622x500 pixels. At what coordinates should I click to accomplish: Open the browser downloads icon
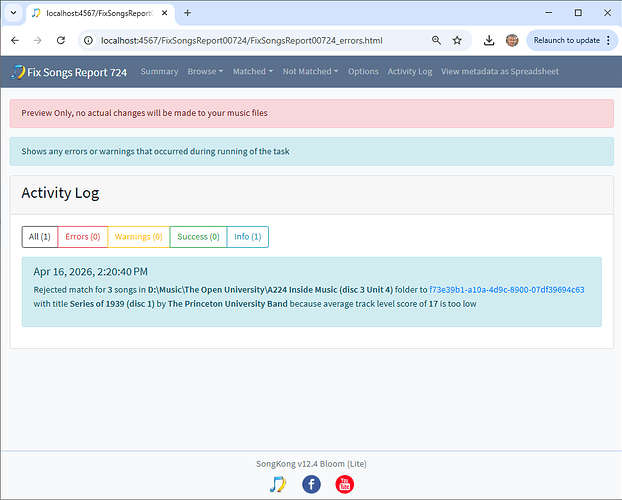click(x=488, y=41)
